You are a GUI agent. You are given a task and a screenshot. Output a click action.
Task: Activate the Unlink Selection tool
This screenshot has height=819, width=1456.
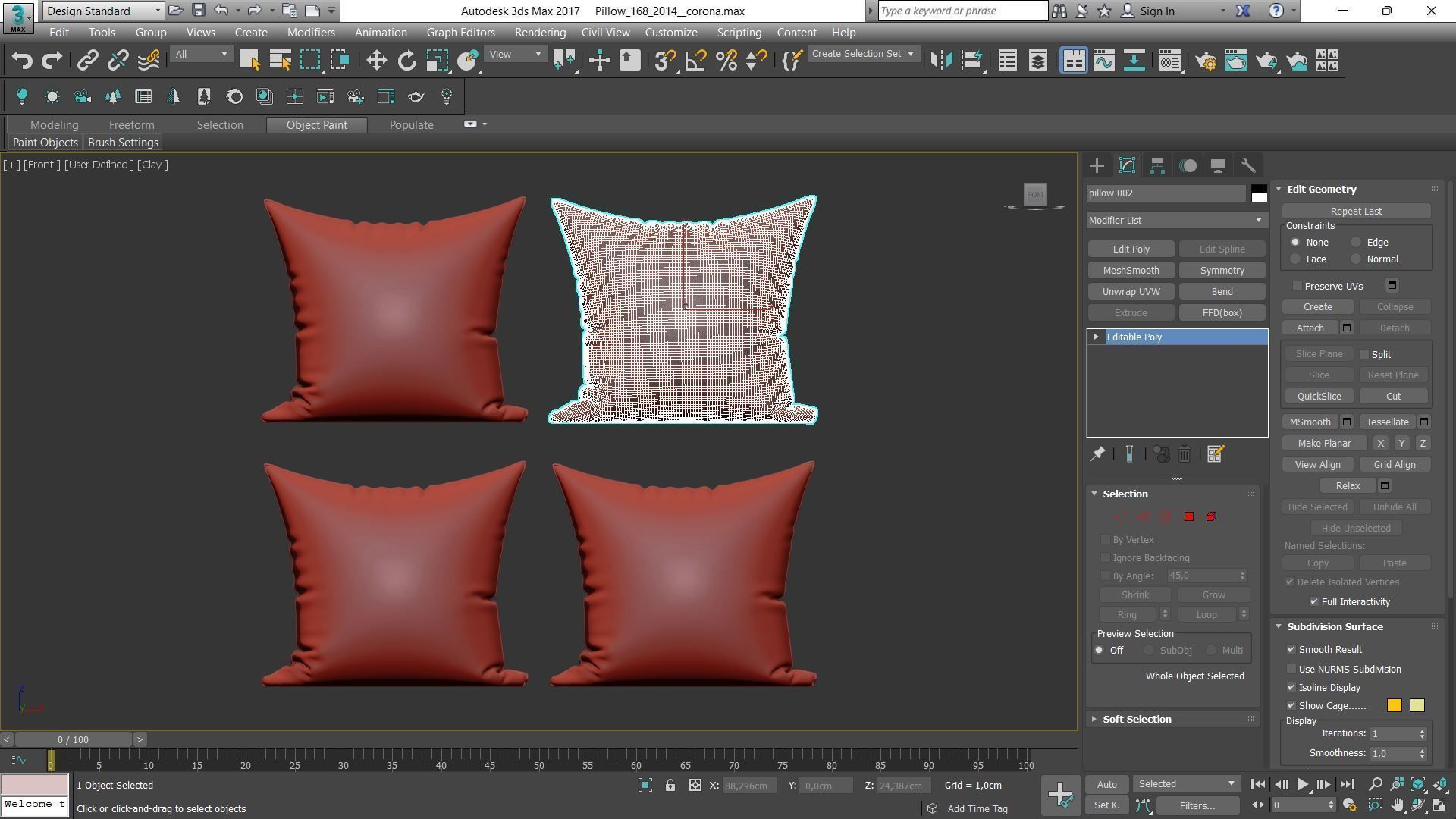[x=118, y=61]
